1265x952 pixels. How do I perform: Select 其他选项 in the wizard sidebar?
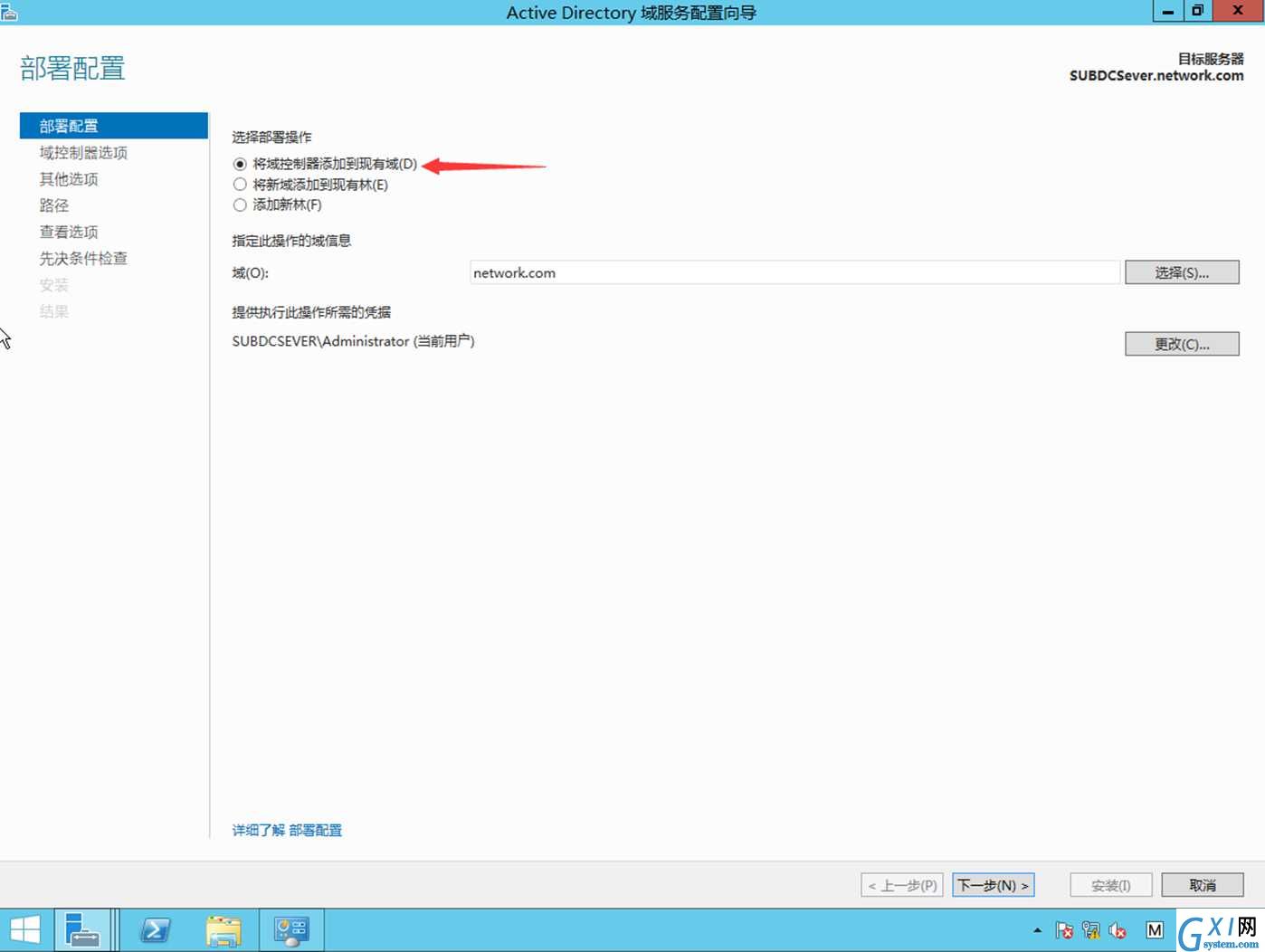[69, 179]
